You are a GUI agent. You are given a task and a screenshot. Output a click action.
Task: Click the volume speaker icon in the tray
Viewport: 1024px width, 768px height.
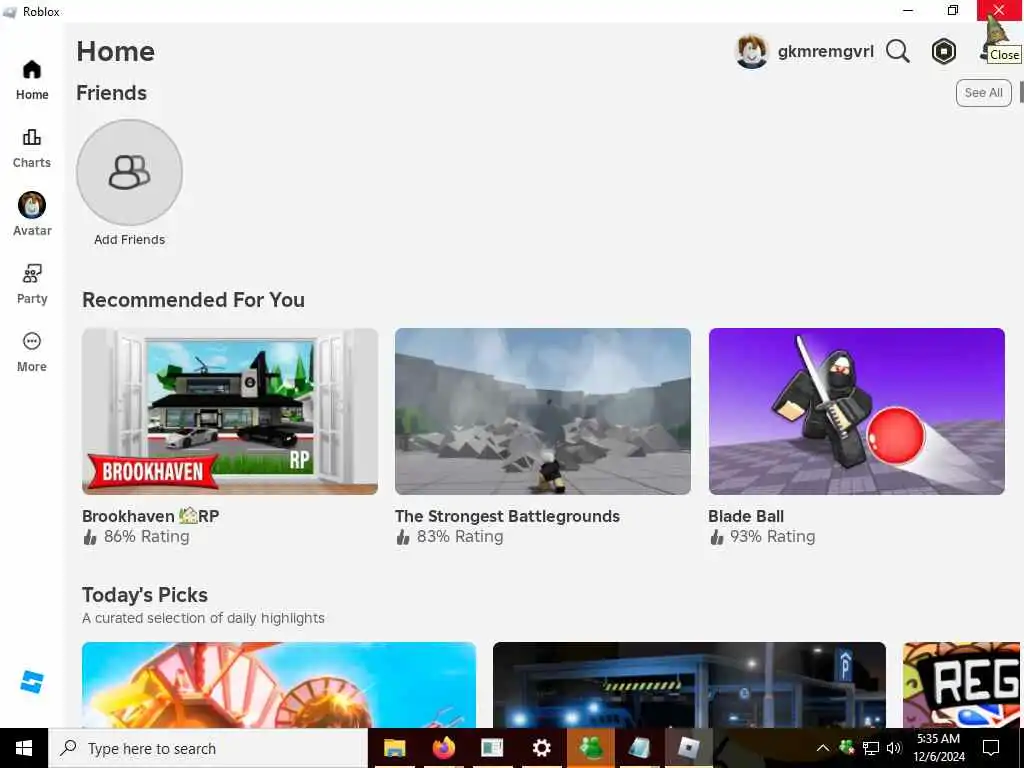[x=894, y=748]
